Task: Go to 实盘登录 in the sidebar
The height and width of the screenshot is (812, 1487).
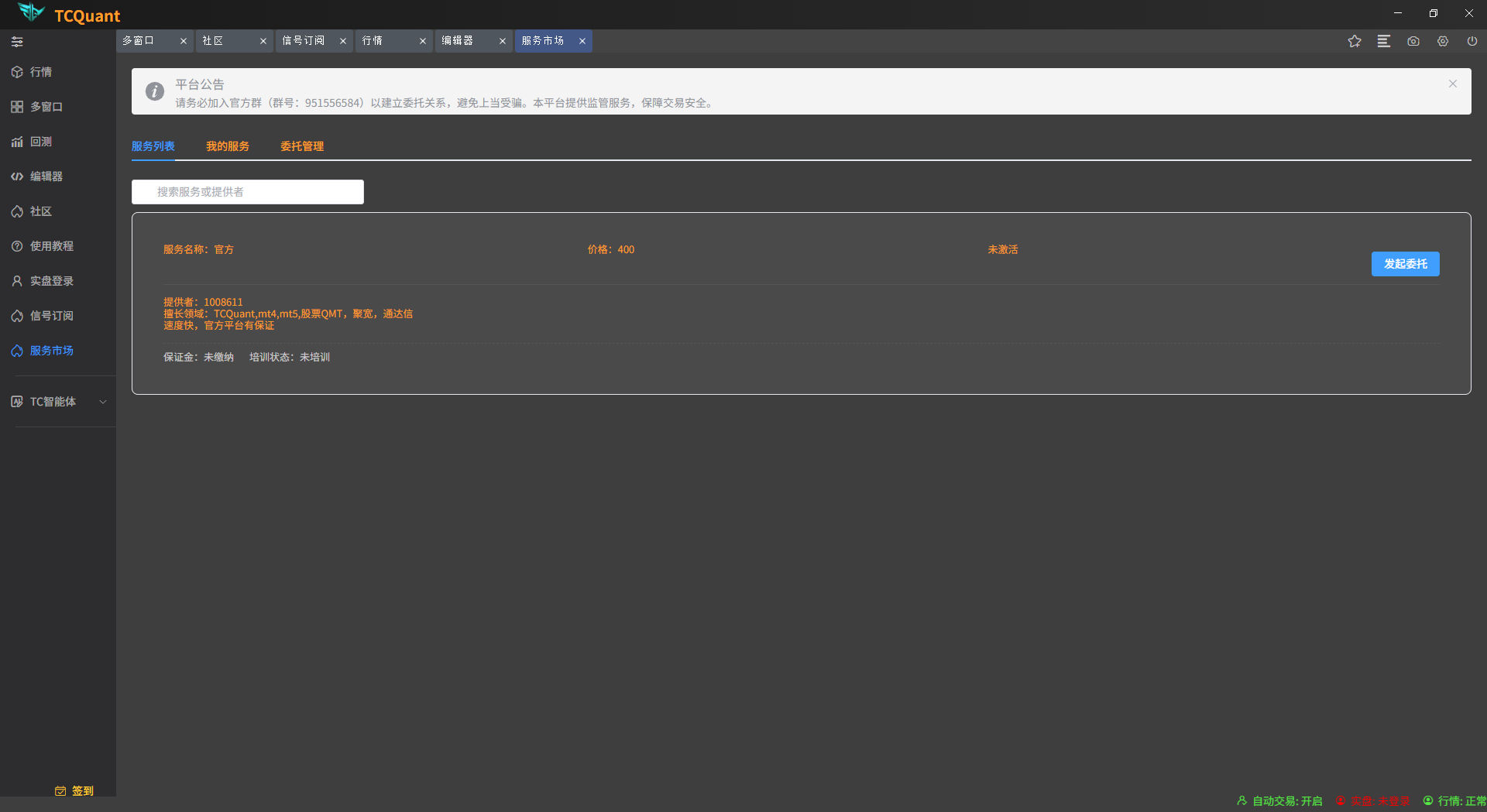Action: (51, 281)
